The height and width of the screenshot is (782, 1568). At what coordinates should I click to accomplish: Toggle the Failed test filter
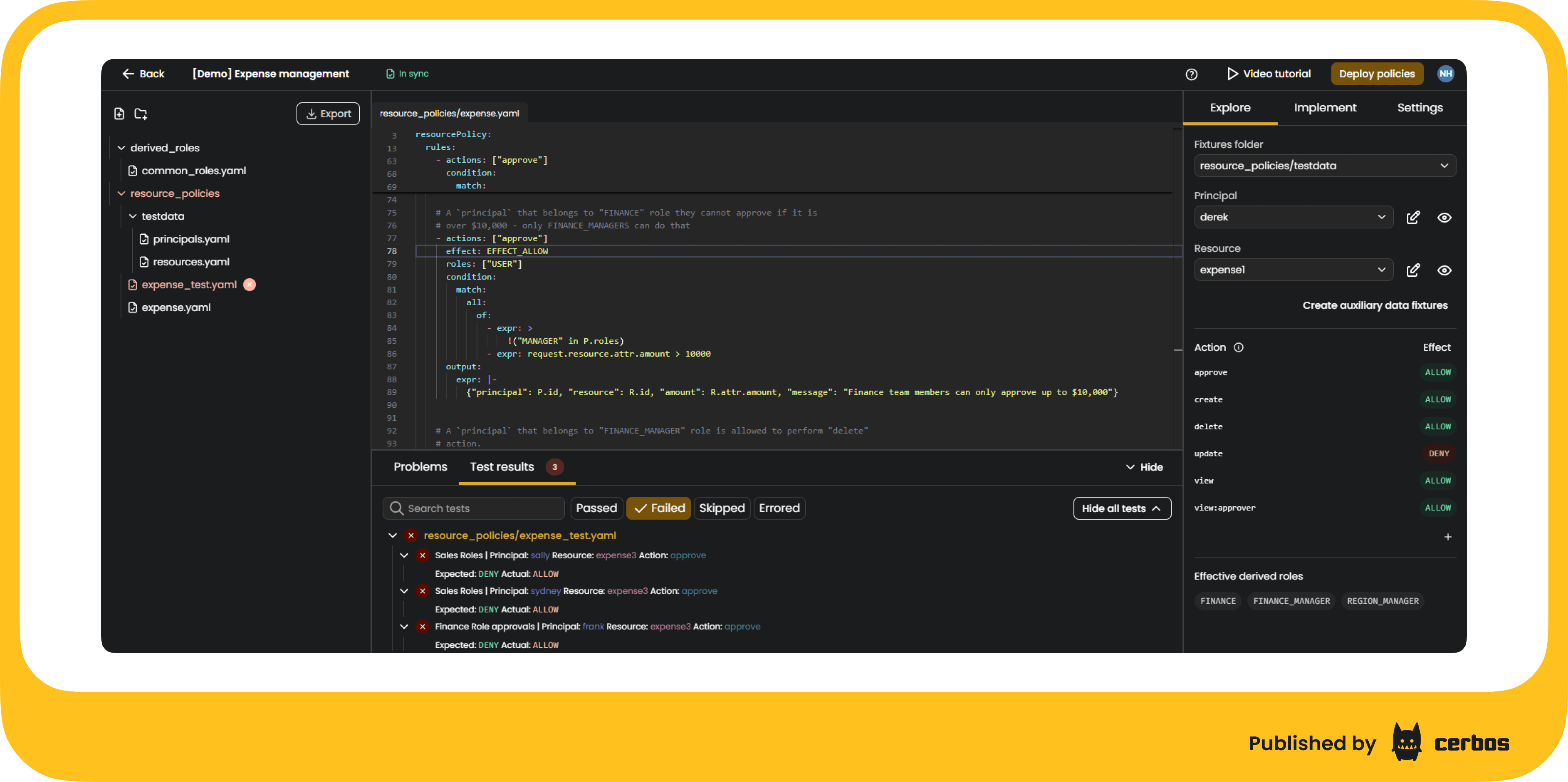click(x=659, y=508)
